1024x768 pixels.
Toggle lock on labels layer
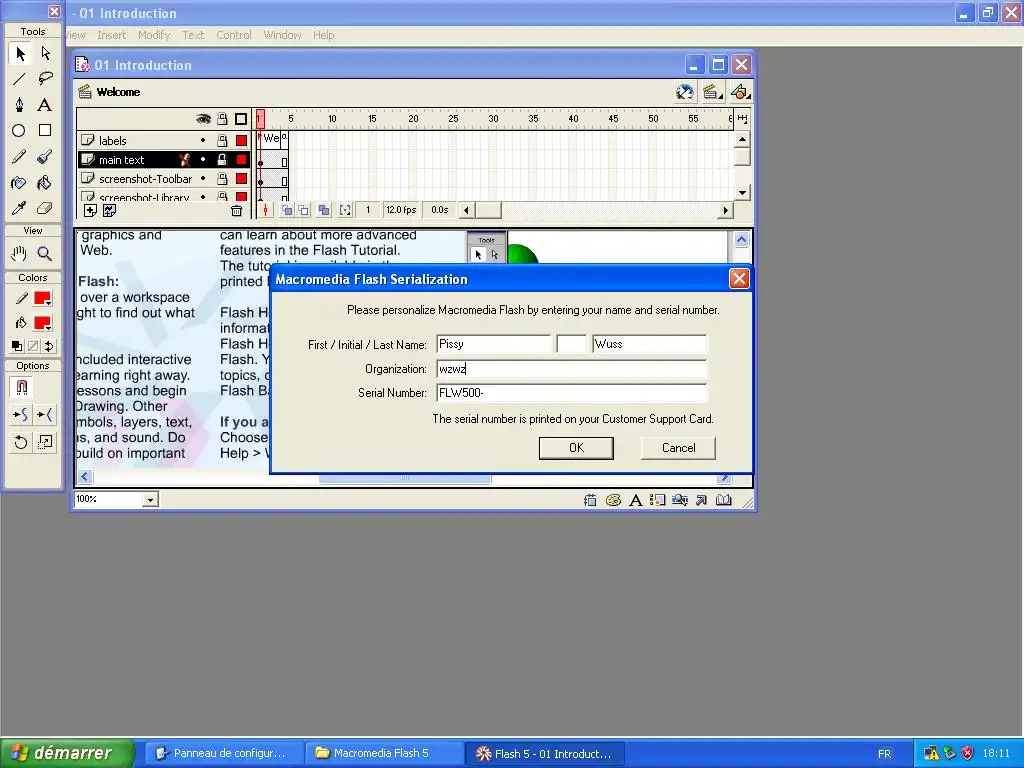tap(222, 140)
